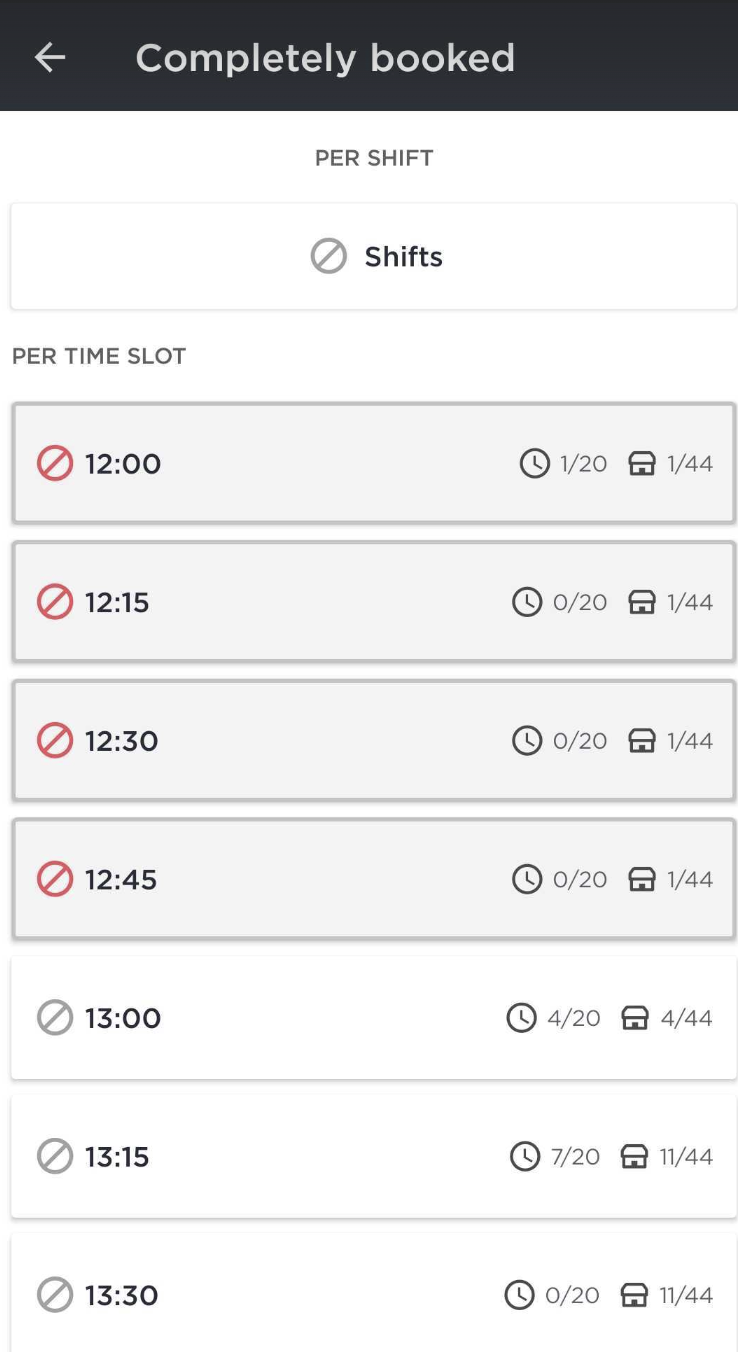Click the 7/20 count at 13:15
The width and height of the screenshot is (738, 1352).
tap(575, 1157)
